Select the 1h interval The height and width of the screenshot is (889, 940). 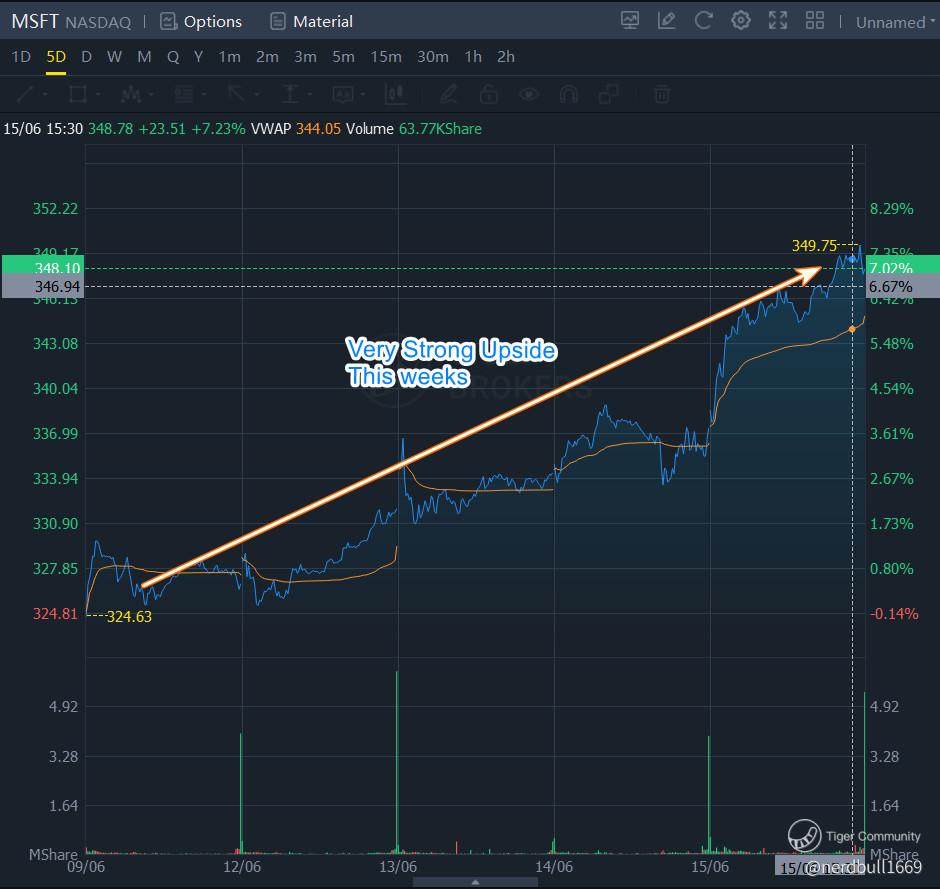tap(472, 57)
